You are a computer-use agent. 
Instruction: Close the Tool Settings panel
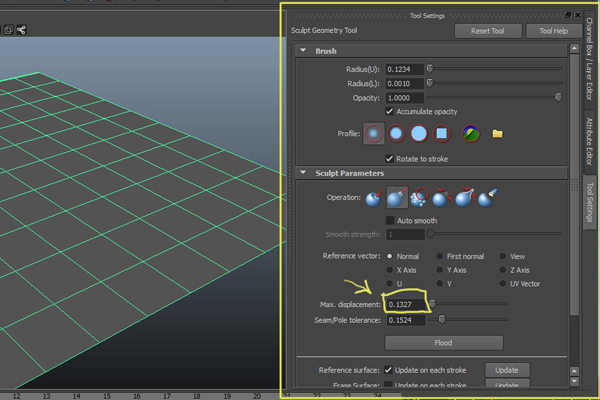pyautogui.click(x=577, y=15)
